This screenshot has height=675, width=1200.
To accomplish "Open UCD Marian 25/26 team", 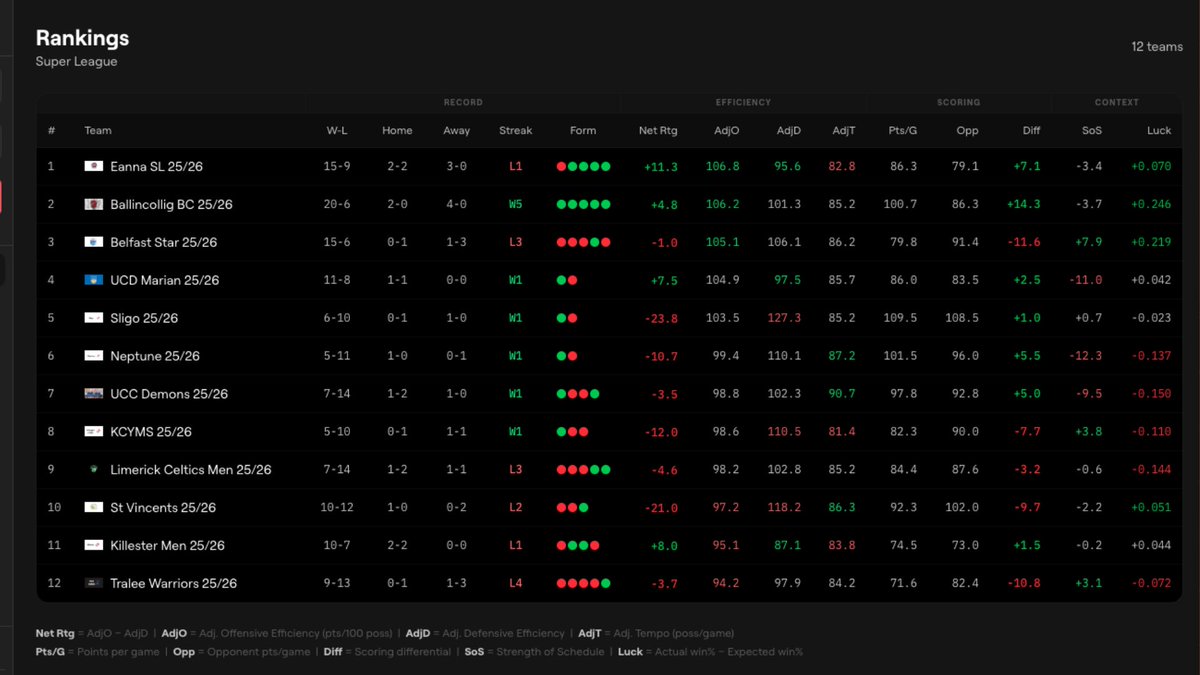I will (x=165, y=280).
